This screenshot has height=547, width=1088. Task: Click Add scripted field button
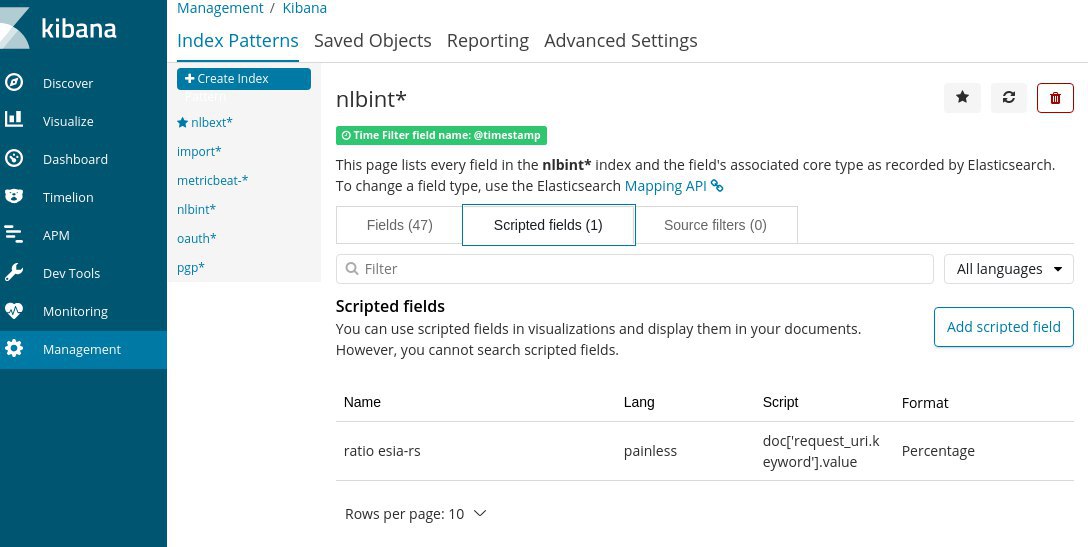[1003, 327]
